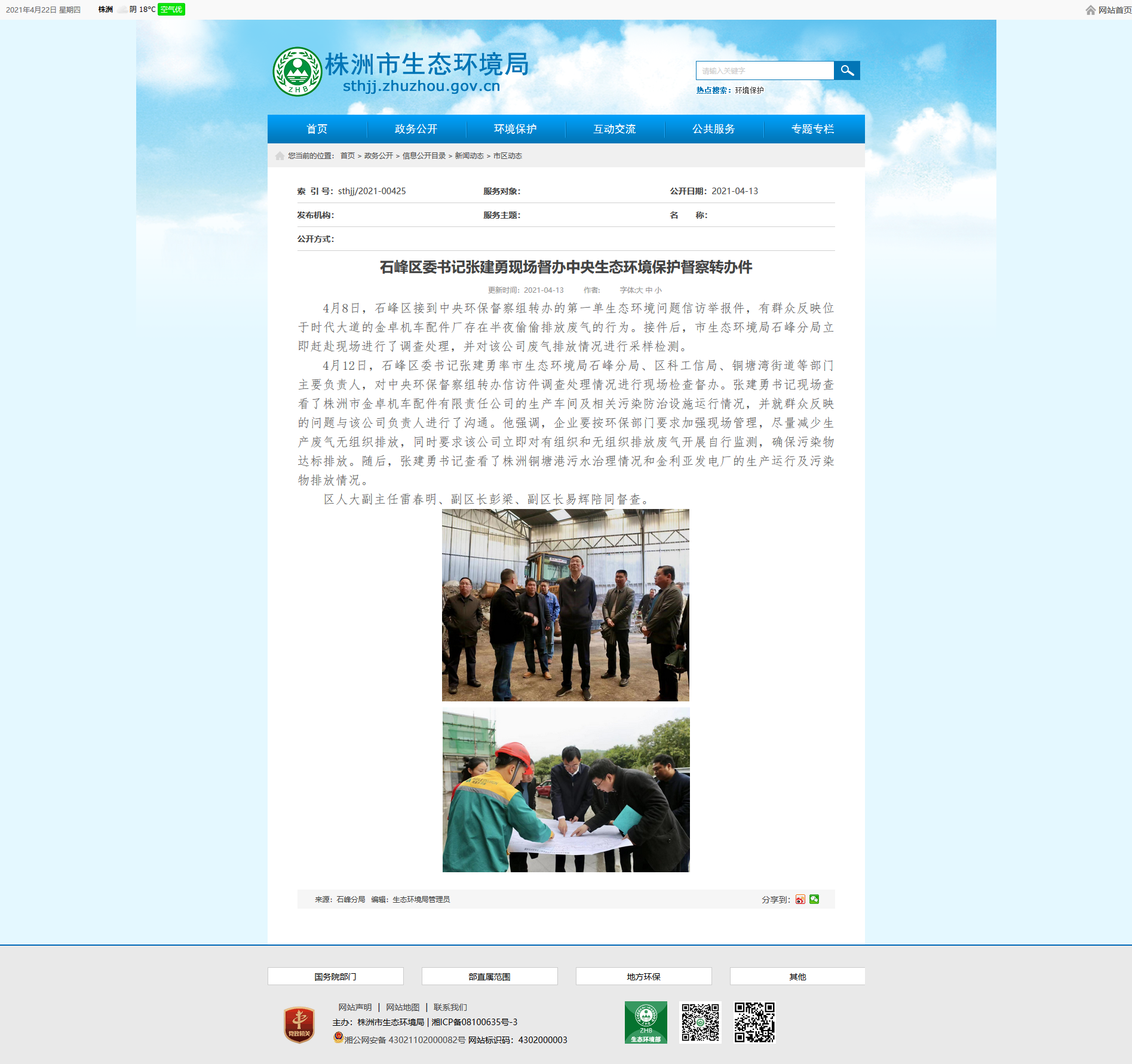Viewport: 1132px width, 1064px height.
Task: Open the 政务公开 navigation tab
Action: [416, 129]
